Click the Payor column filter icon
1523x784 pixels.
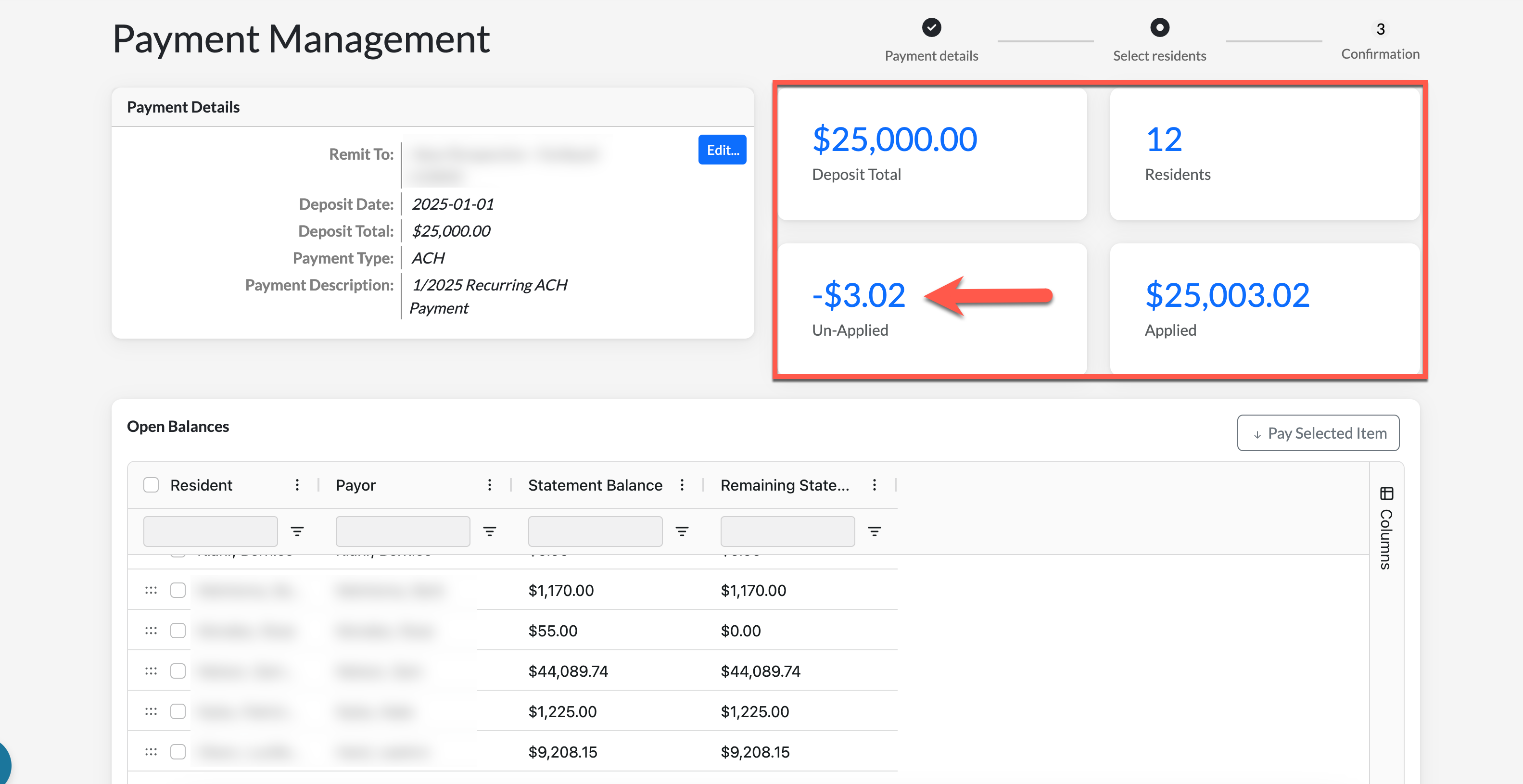tap(489, 531)
